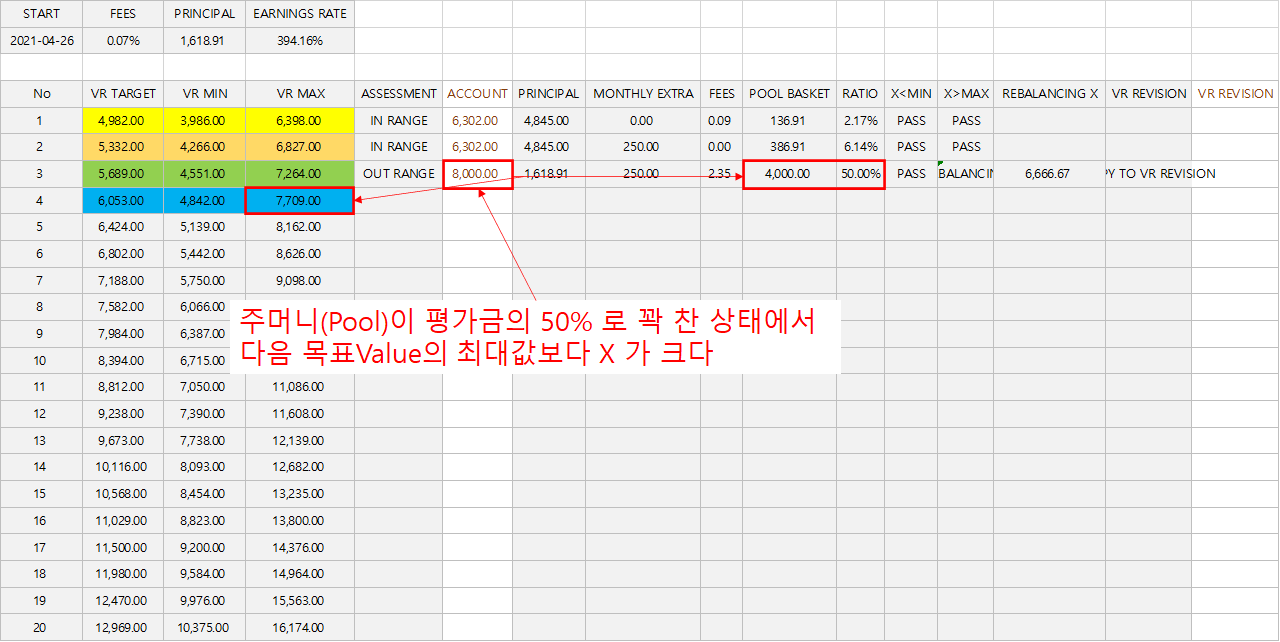
Task: Select the blue 6,053.00 cell
Action: (x=123, y=201)
